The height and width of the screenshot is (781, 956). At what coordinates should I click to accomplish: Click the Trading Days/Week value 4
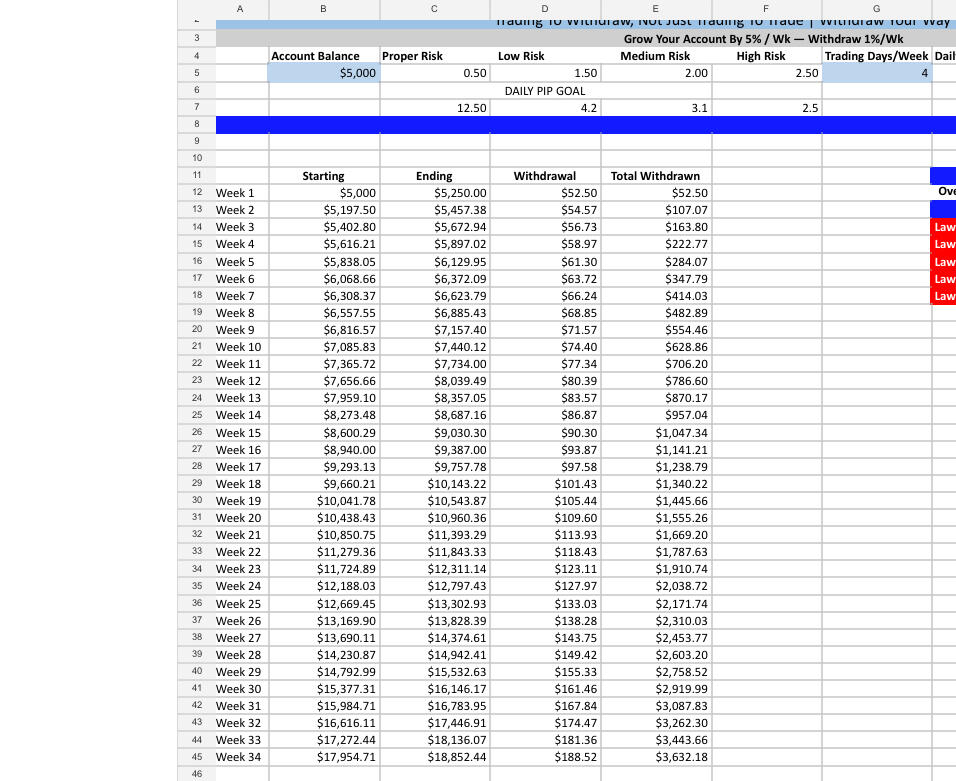coord(877,73)
